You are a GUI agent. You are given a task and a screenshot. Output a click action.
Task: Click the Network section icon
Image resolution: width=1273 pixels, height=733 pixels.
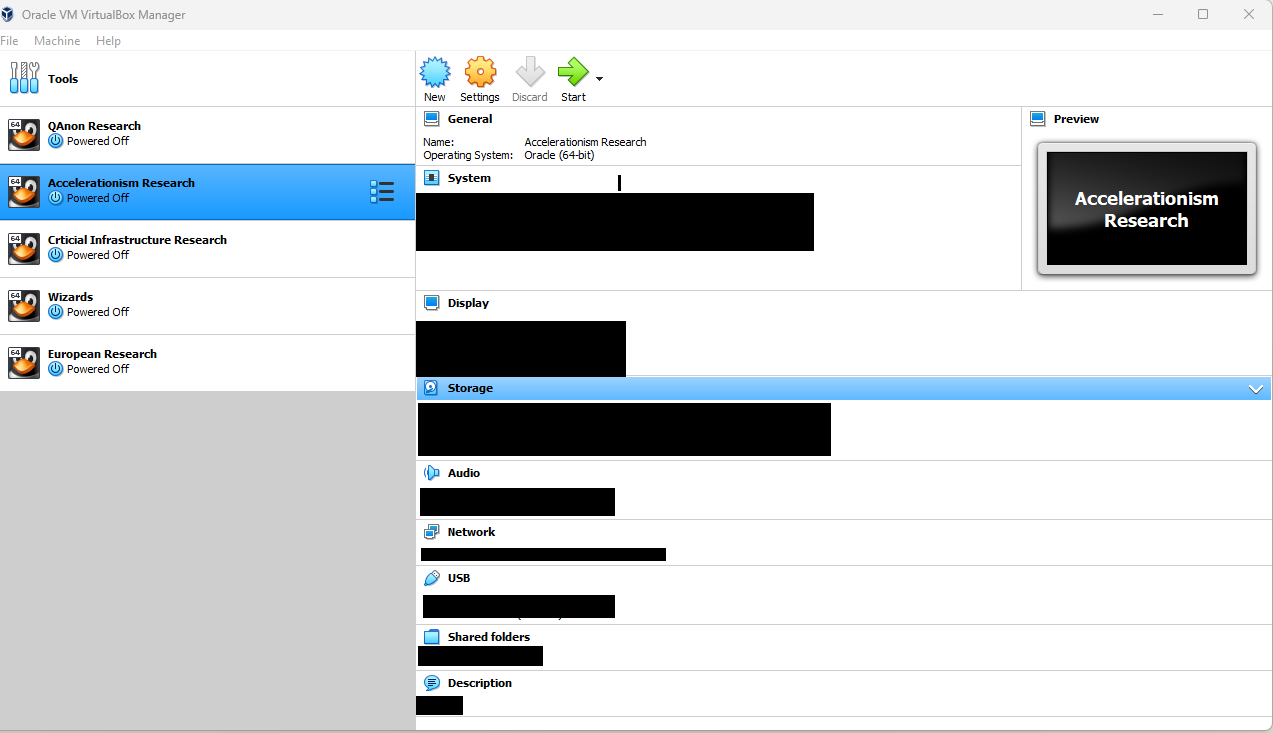click(x=432, y=532)
